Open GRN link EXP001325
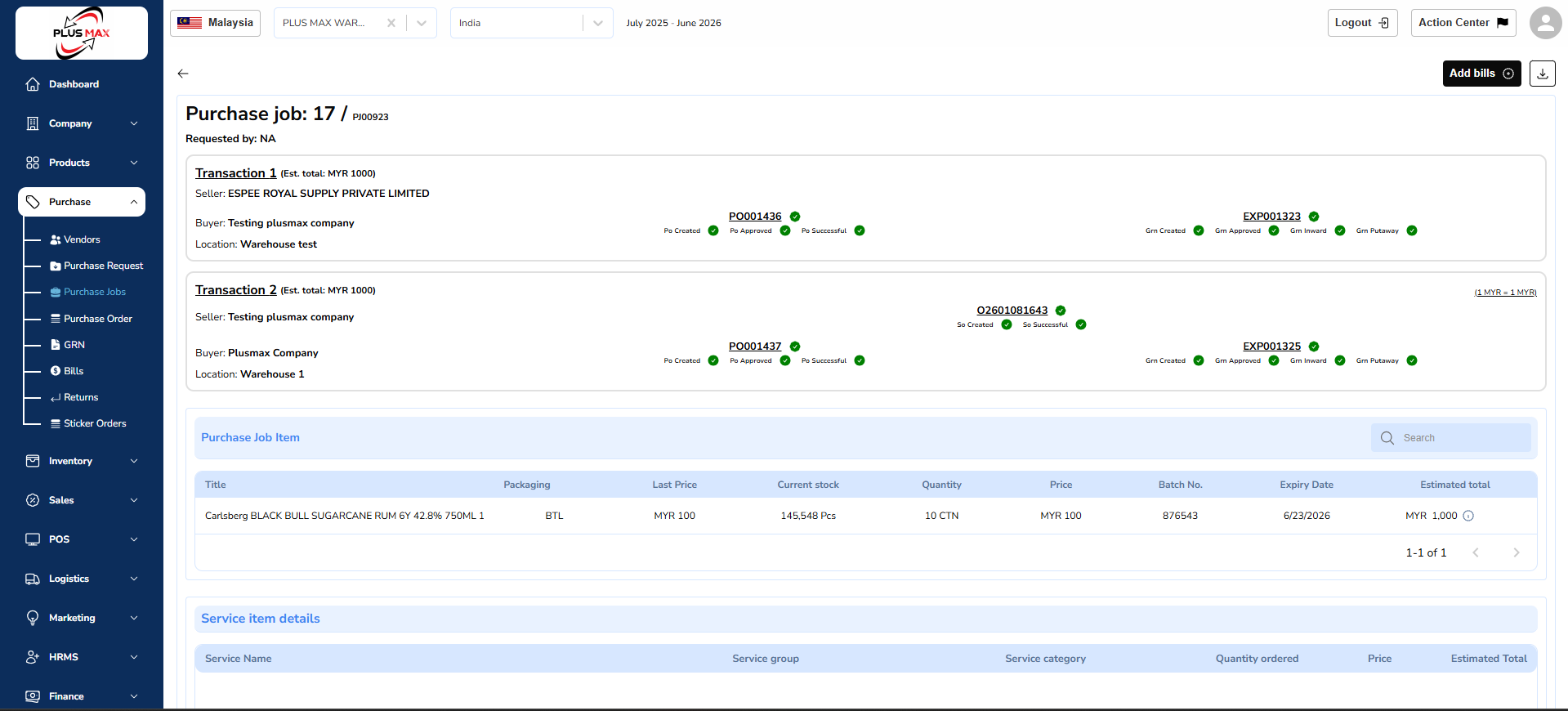 point(1271,347)
